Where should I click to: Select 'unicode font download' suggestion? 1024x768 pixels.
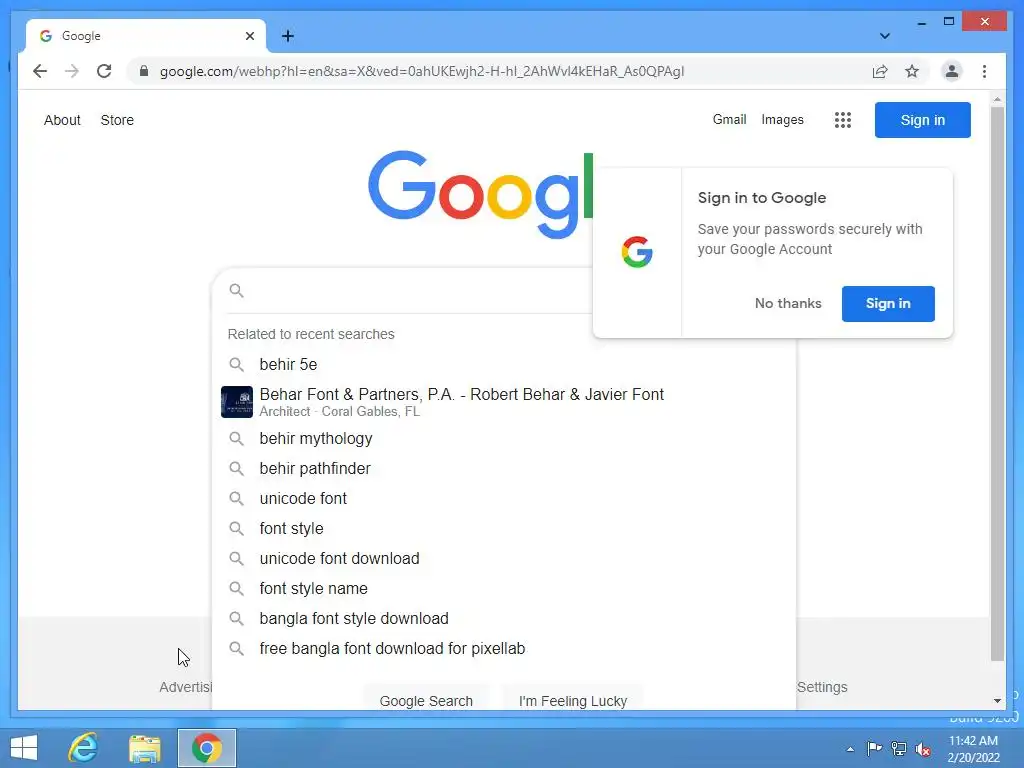pyautogui.click(x=504, y=559)
